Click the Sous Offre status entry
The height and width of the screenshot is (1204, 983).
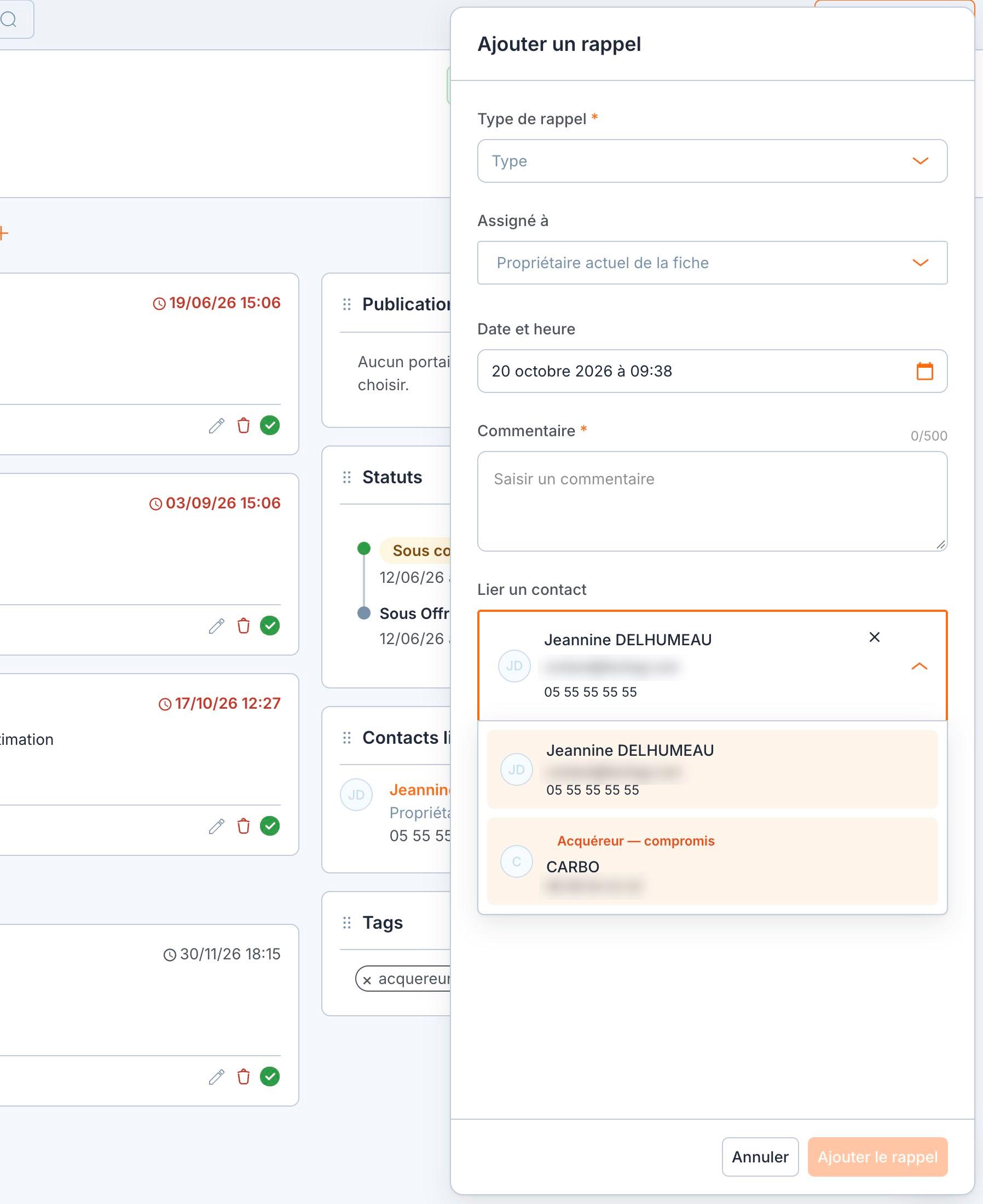pyautogui.click(x=414, y=613)
